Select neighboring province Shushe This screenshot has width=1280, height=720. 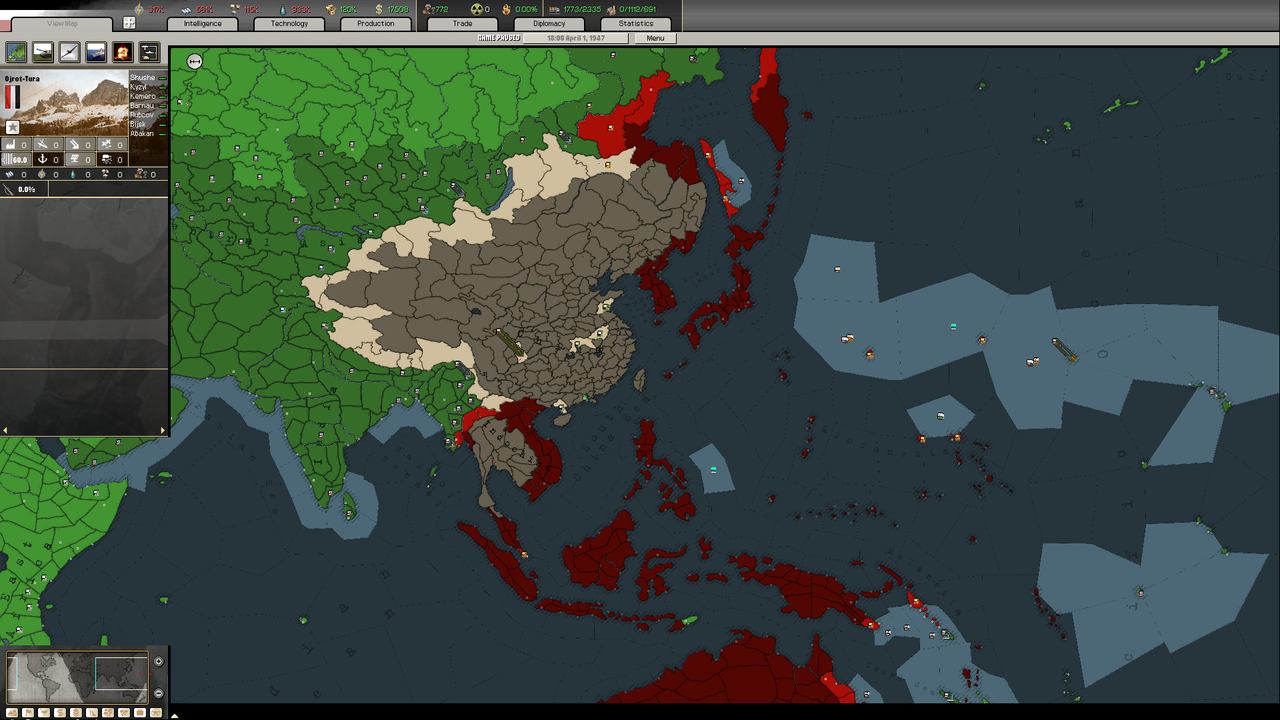(x=142, y=78)
